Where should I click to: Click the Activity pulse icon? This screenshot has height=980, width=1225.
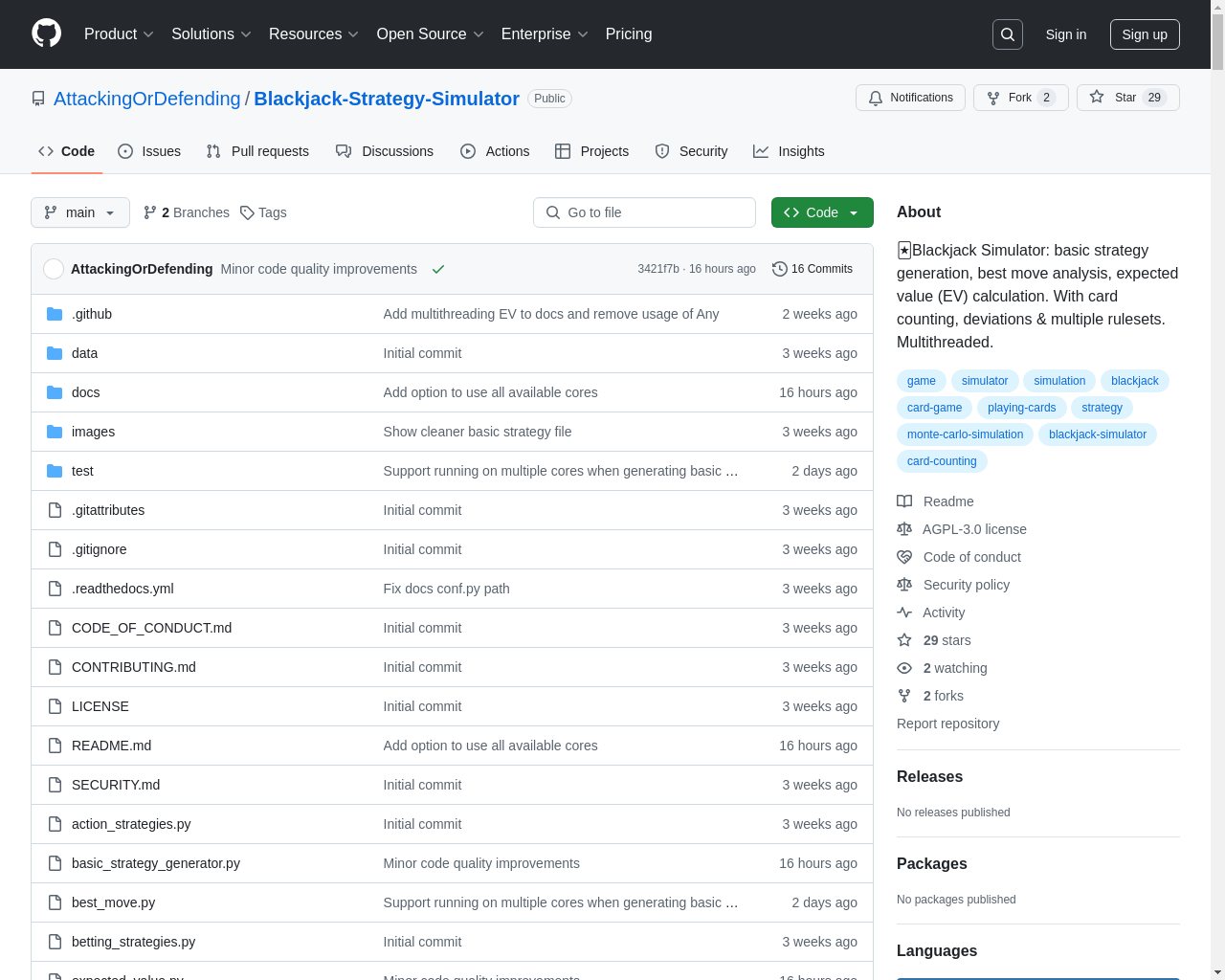(904, 612)
